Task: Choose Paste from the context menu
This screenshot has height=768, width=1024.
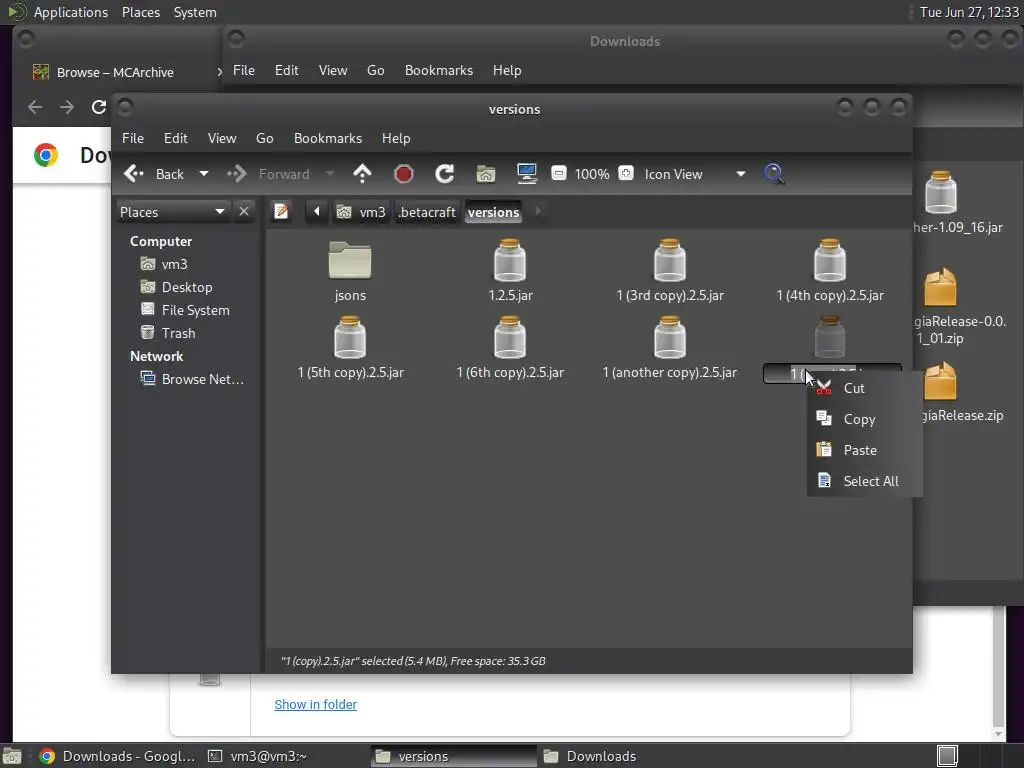Action: click(864, 450)
